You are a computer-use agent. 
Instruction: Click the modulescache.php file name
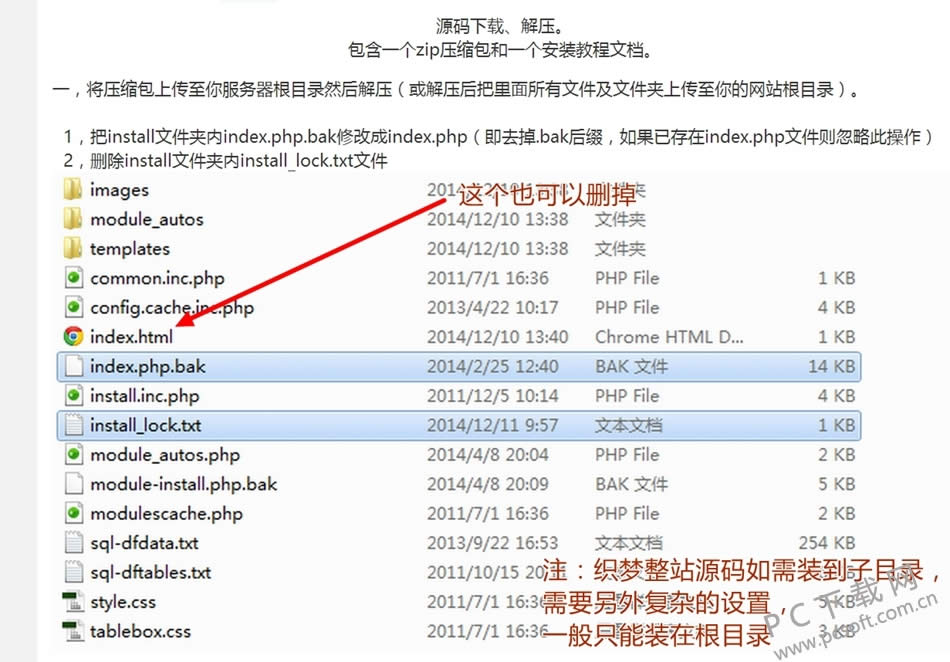click(166, 514)
